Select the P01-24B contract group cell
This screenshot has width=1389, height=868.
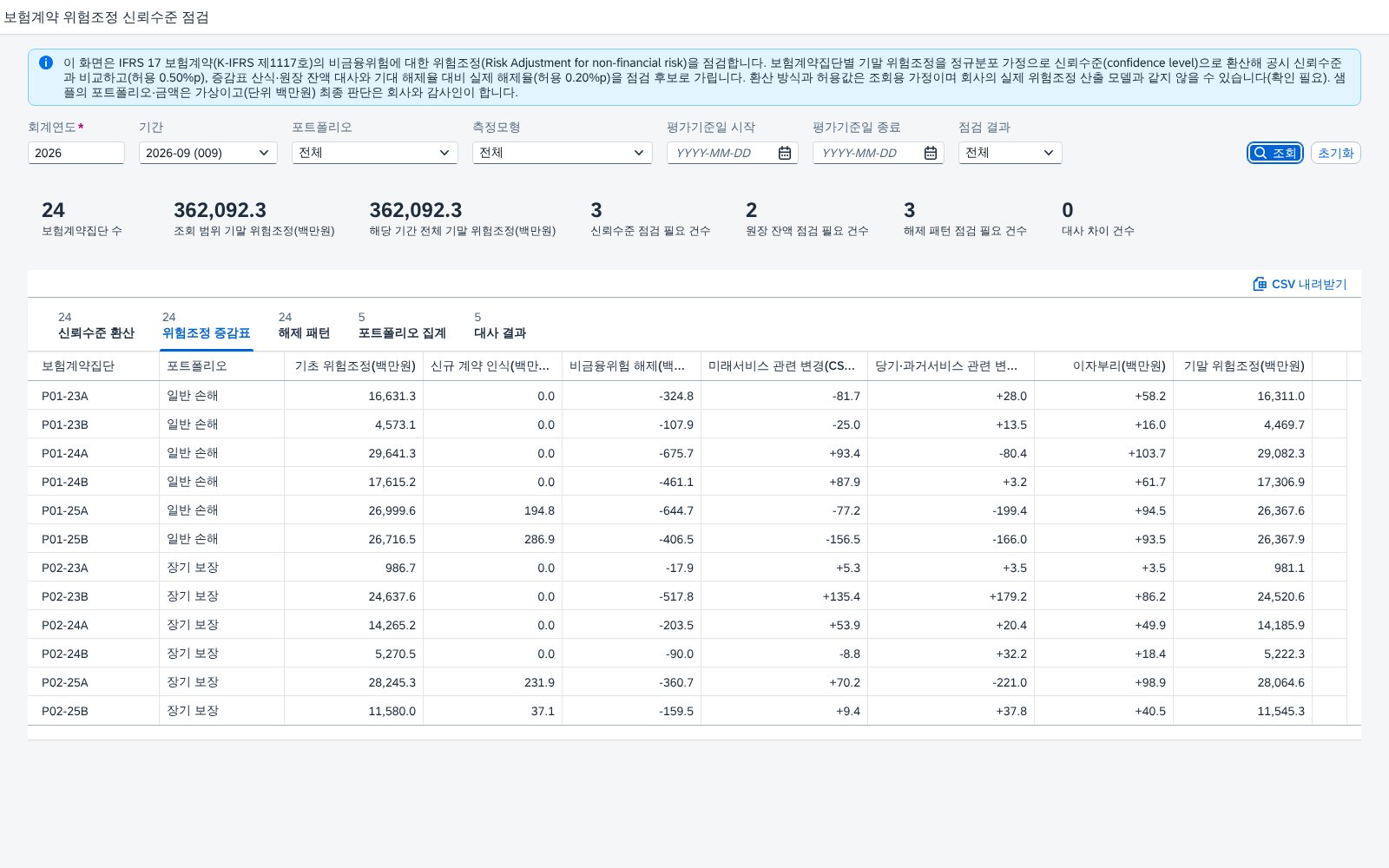coord(94,482)
